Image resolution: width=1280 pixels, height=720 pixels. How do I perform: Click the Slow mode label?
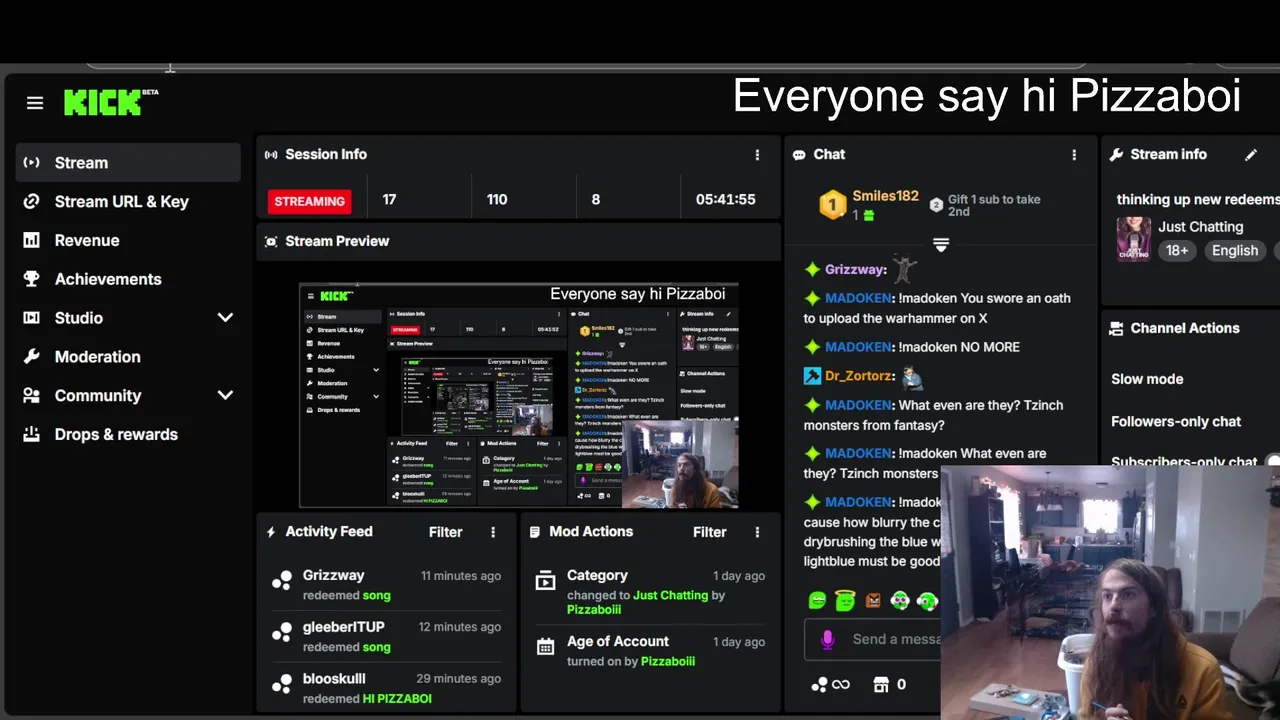pyautogui.click(x=1147, y=379)
